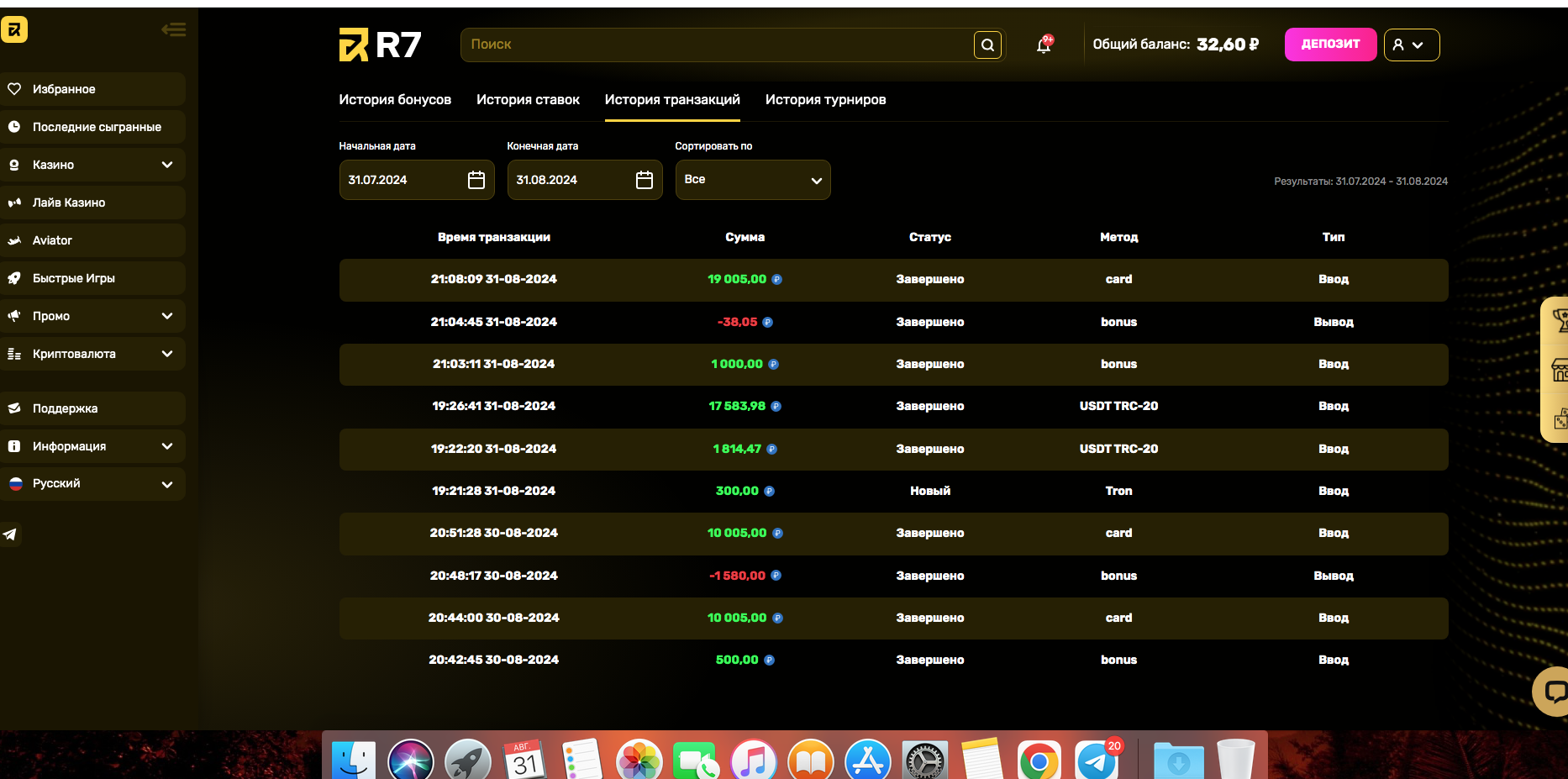Collapse the sidebar with the arrow-lines icon

point(174,30)
